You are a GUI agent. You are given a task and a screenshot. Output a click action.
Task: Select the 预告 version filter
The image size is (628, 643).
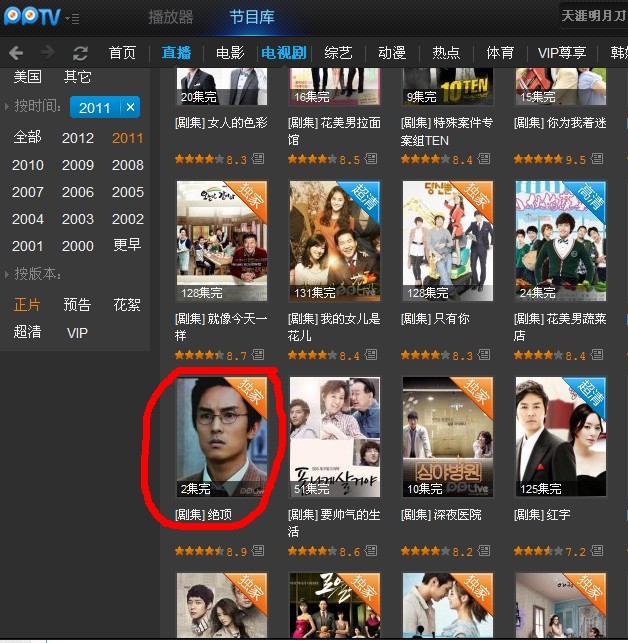(x=77, y=305)
